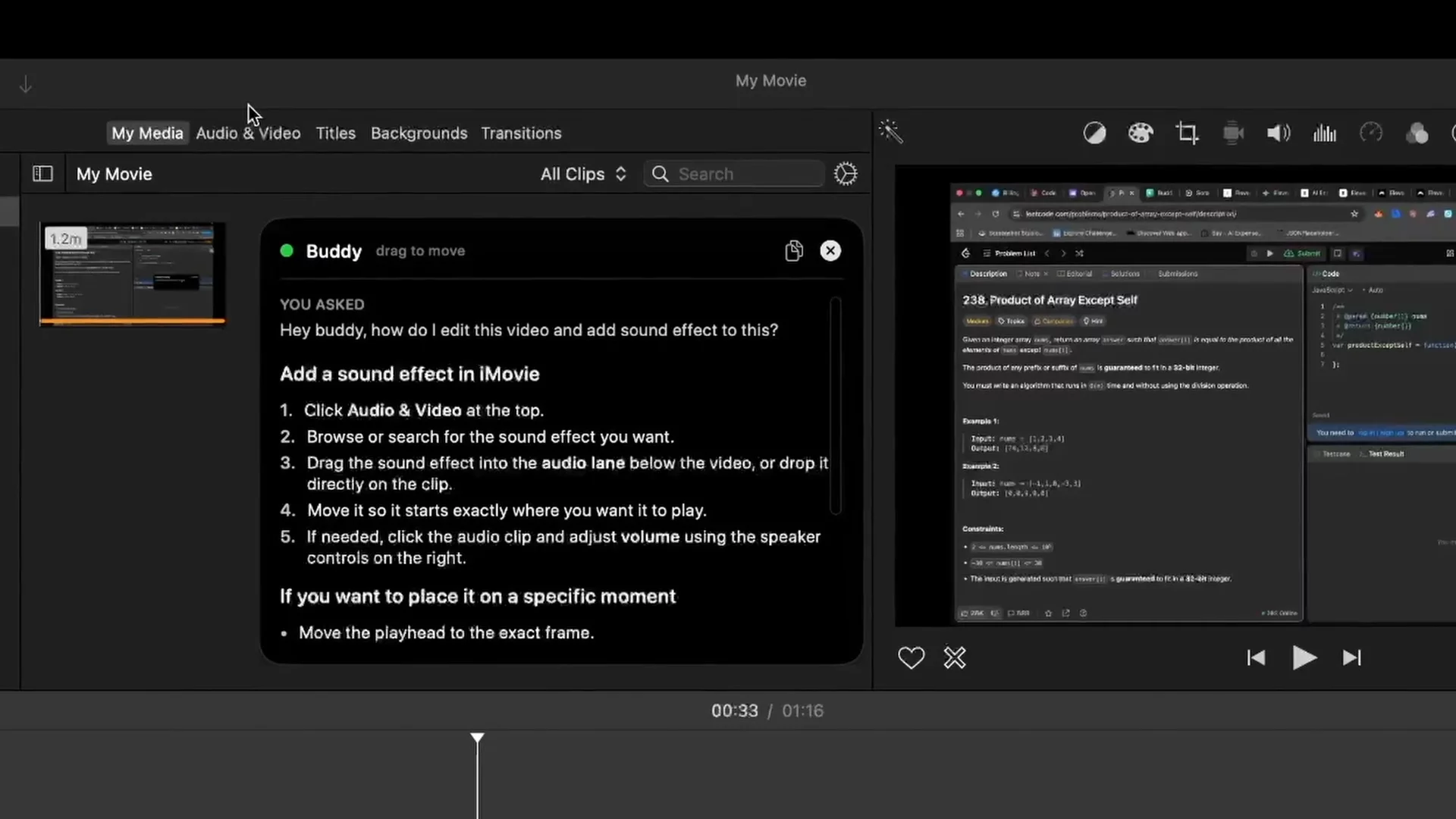Toggle the libraries sidebar icon

click(x=43, y=174)
